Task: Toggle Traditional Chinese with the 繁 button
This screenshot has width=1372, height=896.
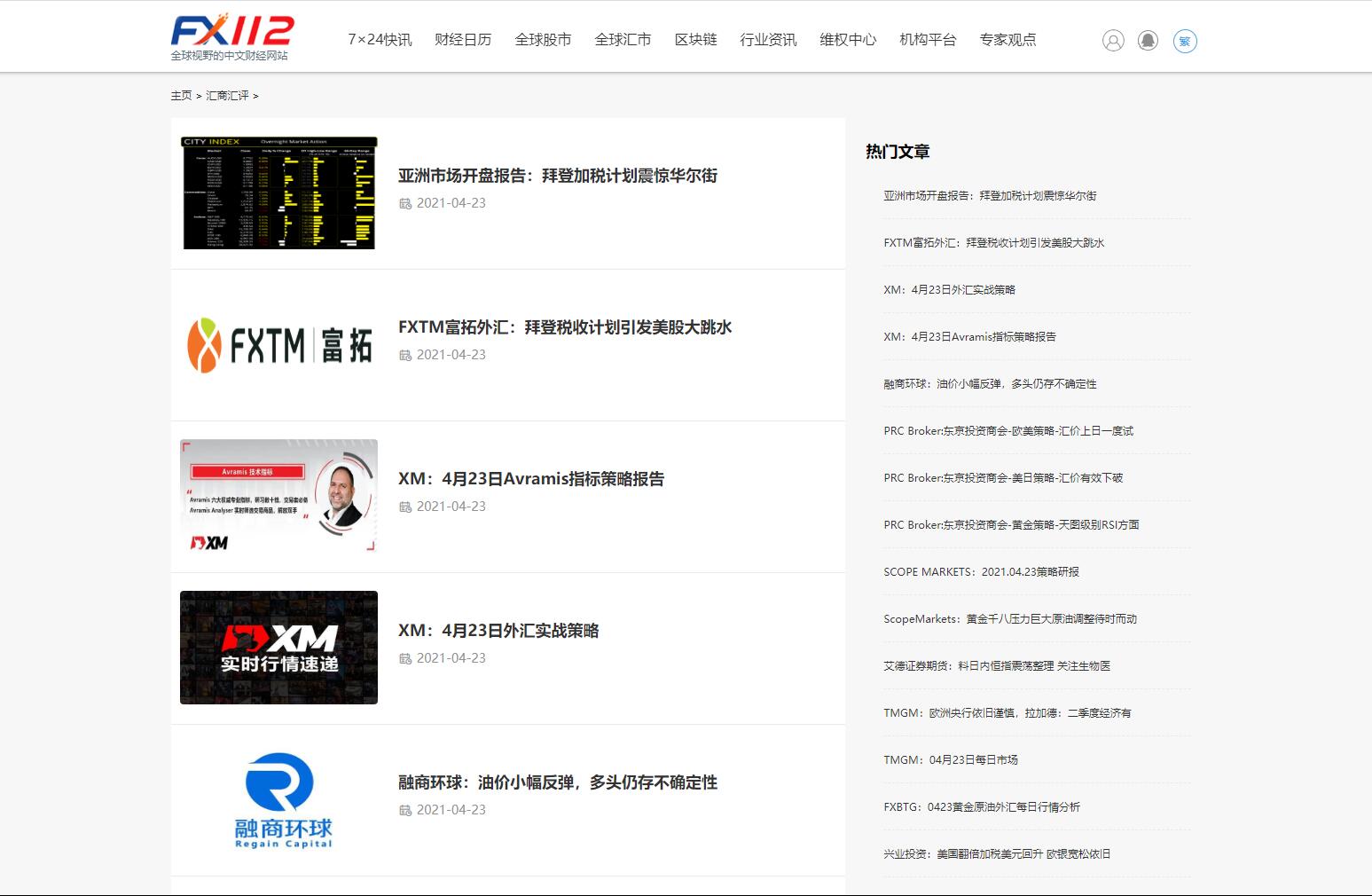Action: pyautogui.click(x=1185, y=41)
